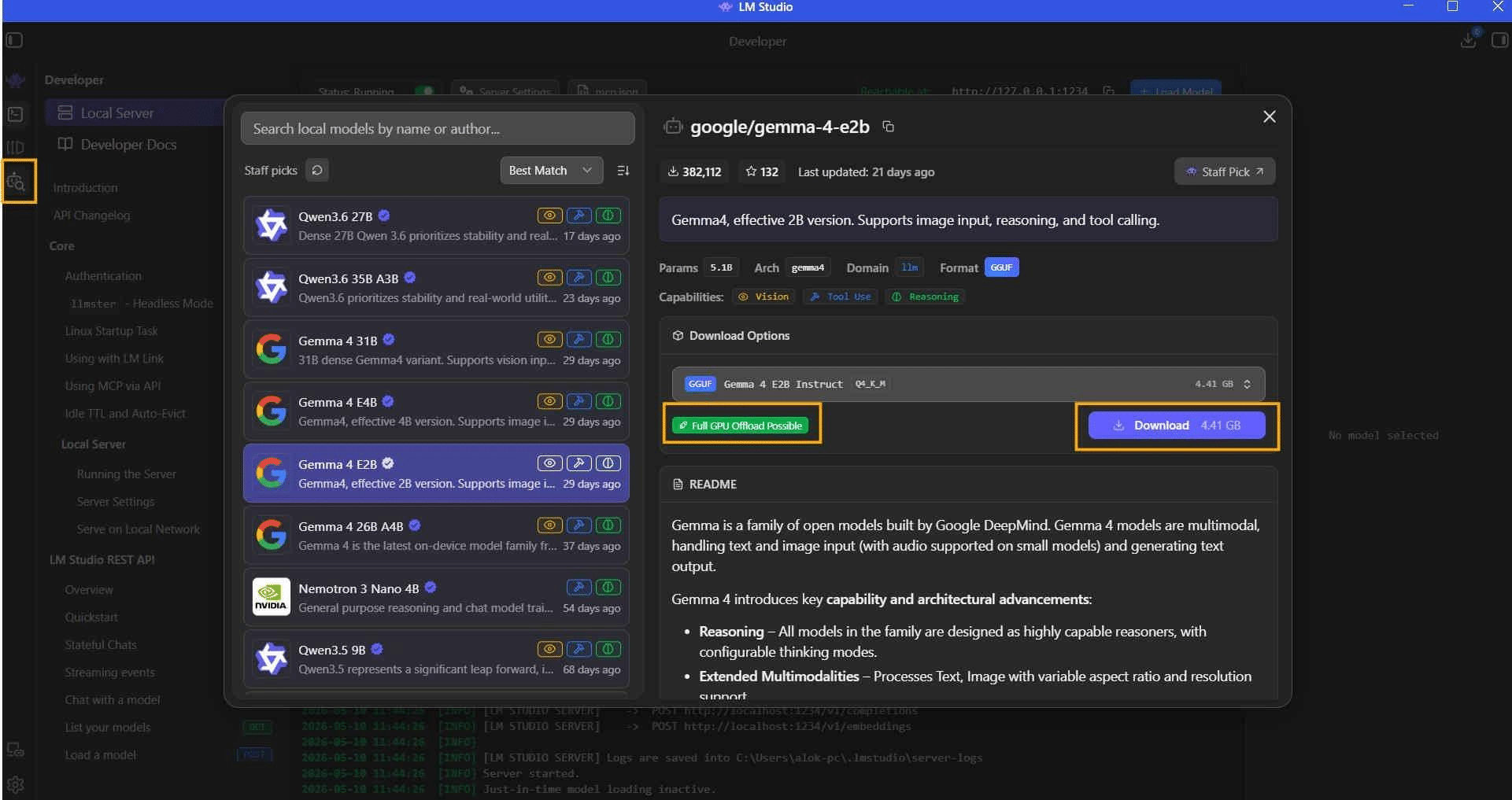Select the Local Server tab in Developer
The image size is (1512, 800).
(x=135, y=113)
